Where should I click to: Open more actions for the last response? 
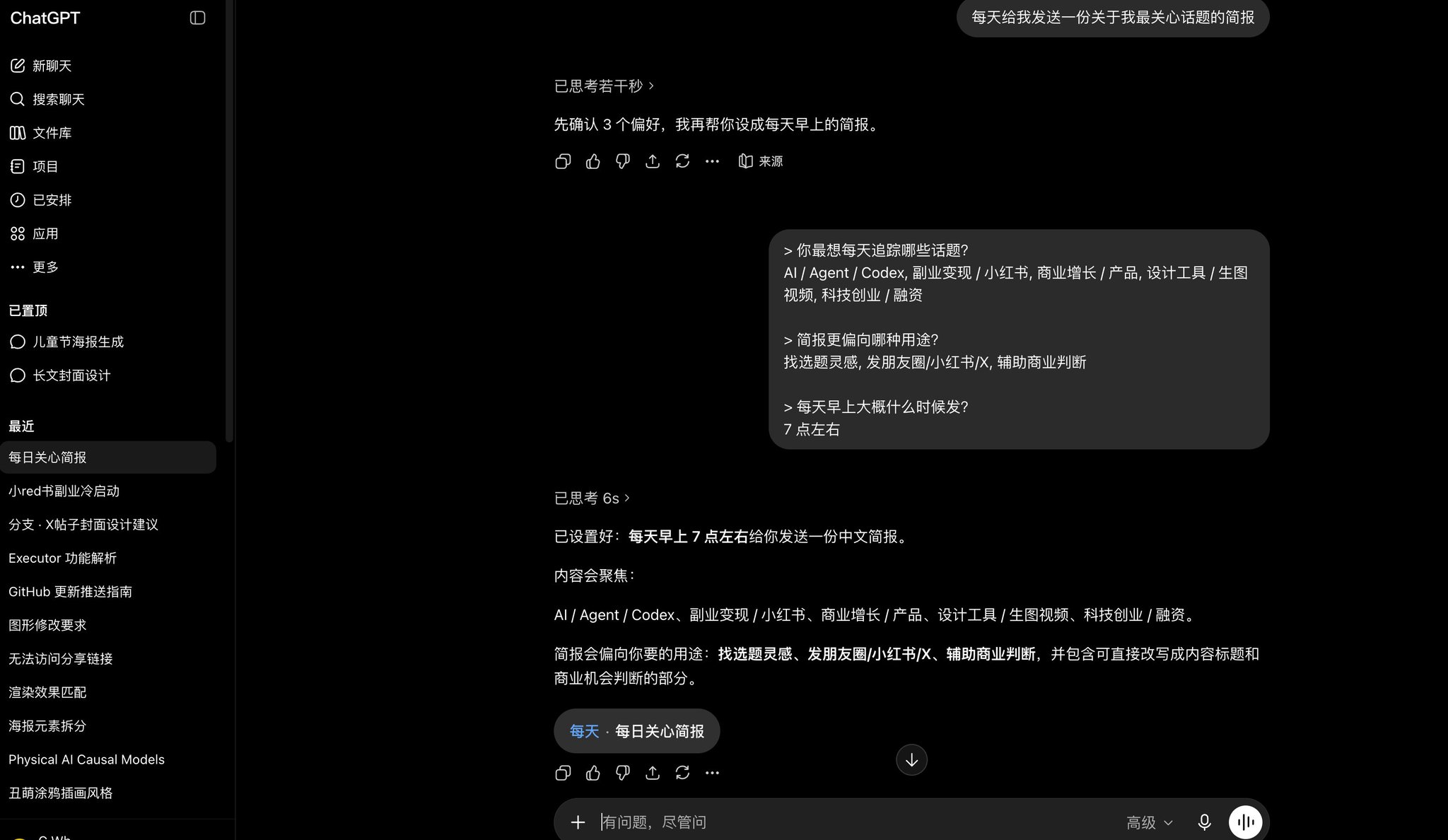(712, 773)
